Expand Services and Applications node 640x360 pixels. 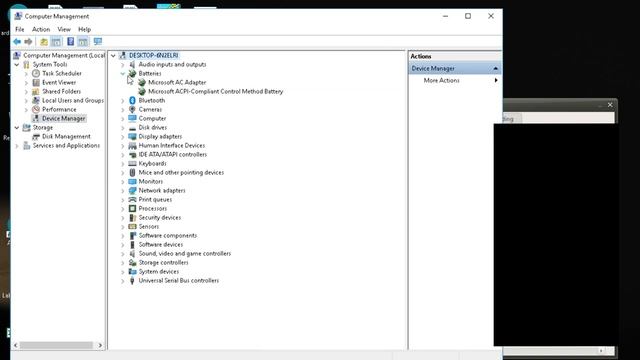click(x=17, y=146)
